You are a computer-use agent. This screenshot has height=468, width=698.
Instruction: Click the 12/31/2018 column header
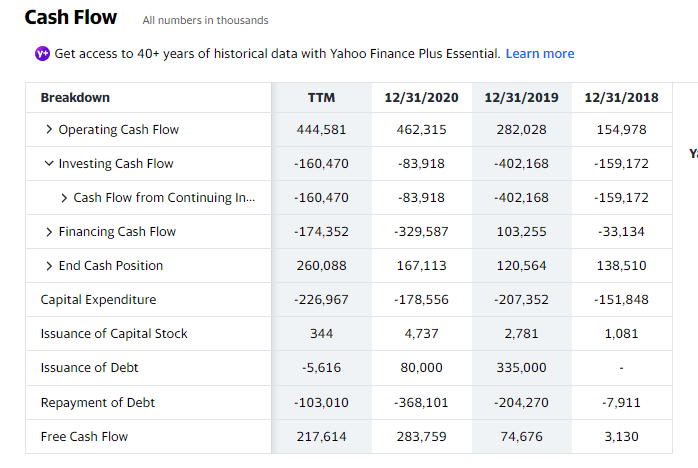(621, 97)
